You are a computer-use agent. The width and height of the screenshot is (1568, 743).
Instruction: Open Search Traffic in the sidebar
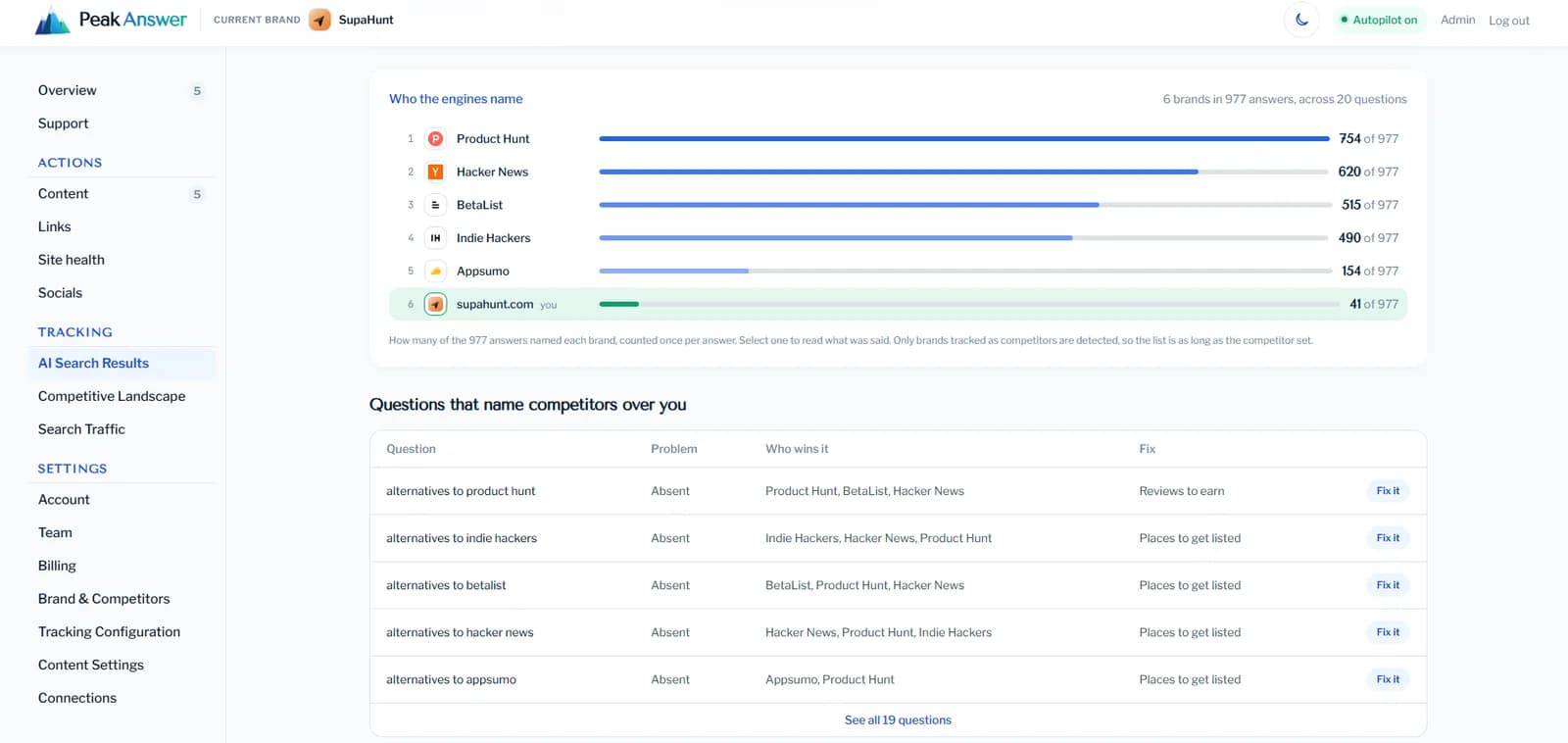(82, 429)
